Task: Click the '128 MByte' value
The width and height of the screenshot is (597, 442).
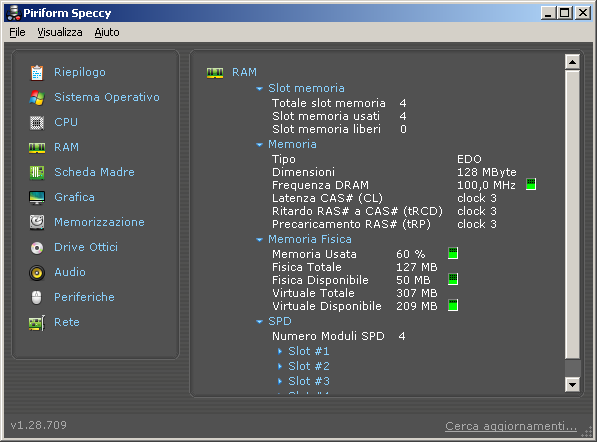Action: tap(487, 172)
